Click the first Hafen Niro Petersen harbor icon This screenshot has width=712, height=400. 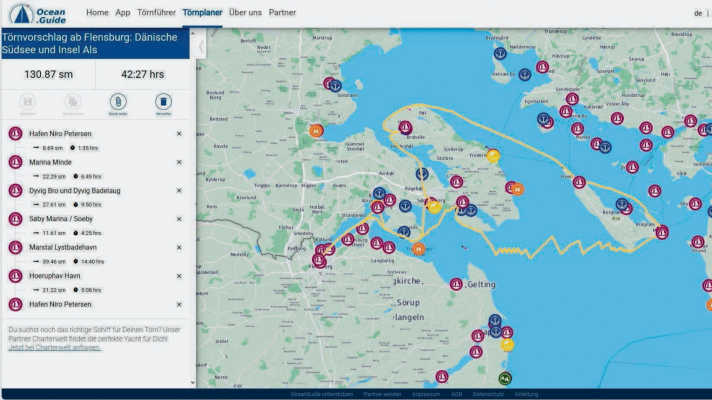(15, 133)
